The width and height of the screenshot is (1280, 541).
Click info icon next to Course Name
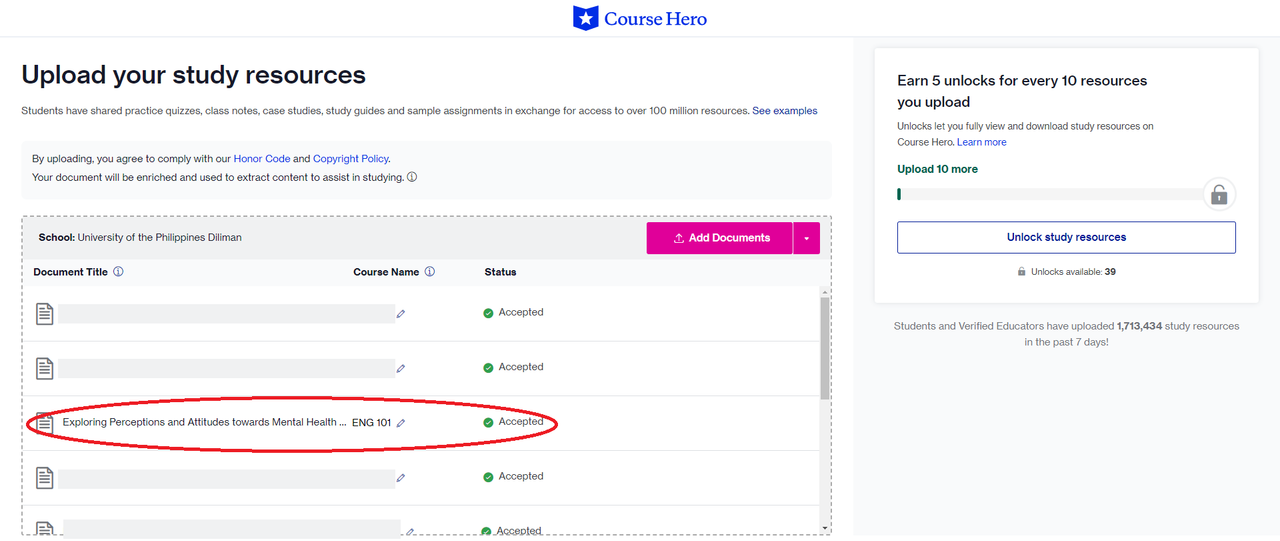click(x=430, y=272)
